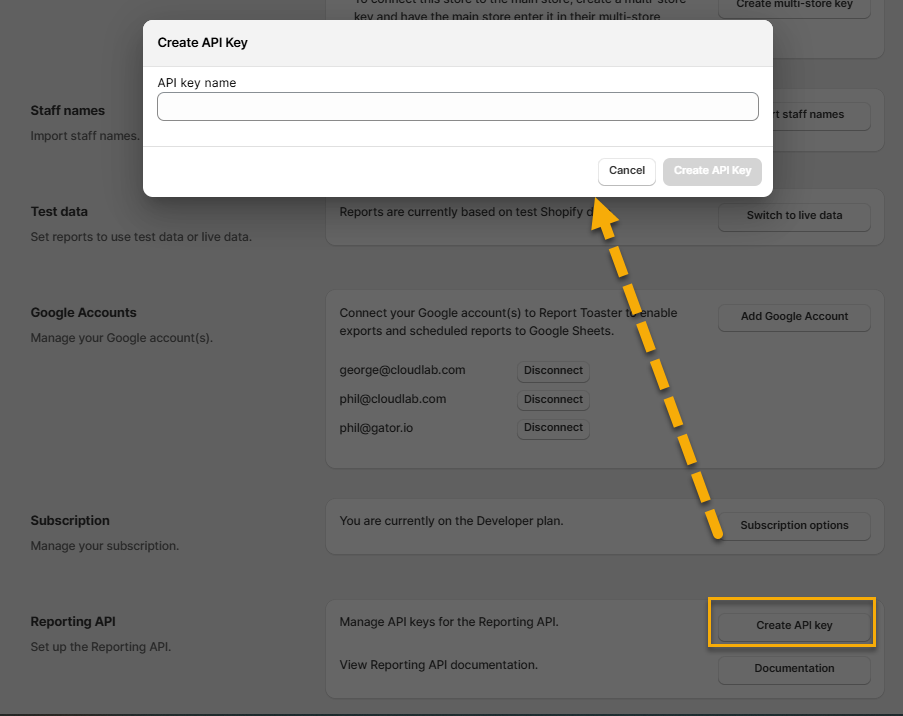
Task: Click the Google Accounts section heading
Action: [84, 312]
